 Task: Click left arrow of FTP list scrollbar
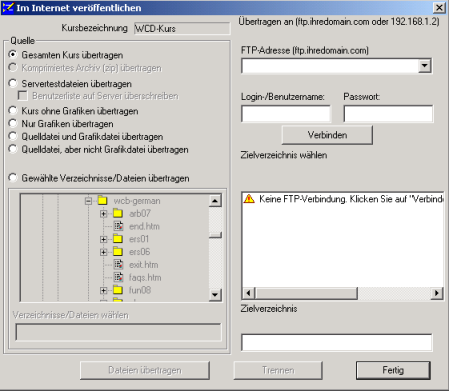(x=248, y=293)
